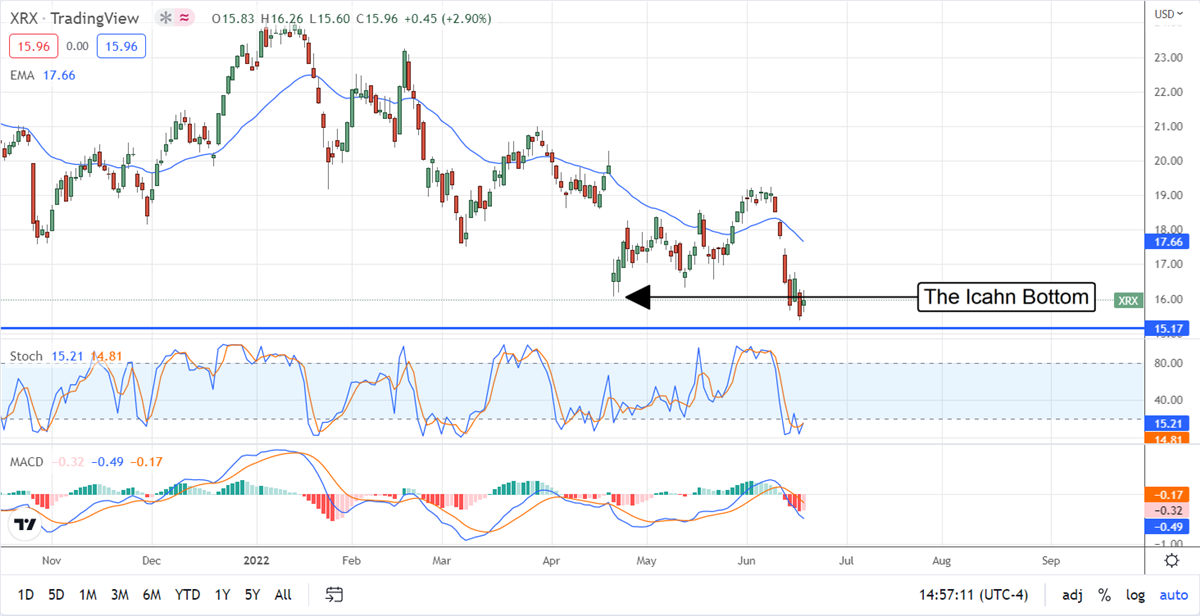Toggle the log scale option
The height and width of the screenshot is (616, 1200).
point(1133,595)
